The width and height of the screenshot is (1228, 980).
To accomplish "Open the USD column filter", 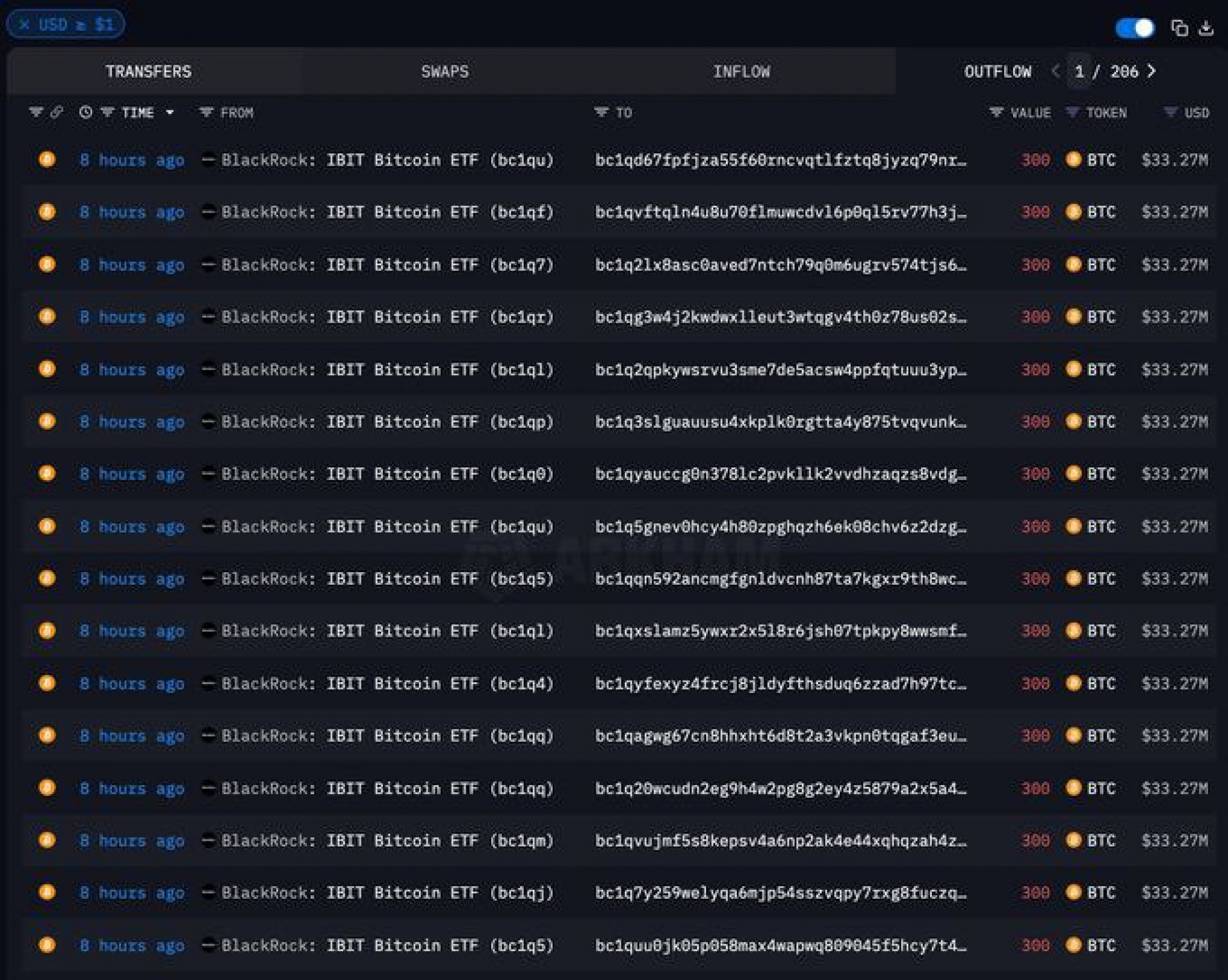I will (x=1170, y=113).
